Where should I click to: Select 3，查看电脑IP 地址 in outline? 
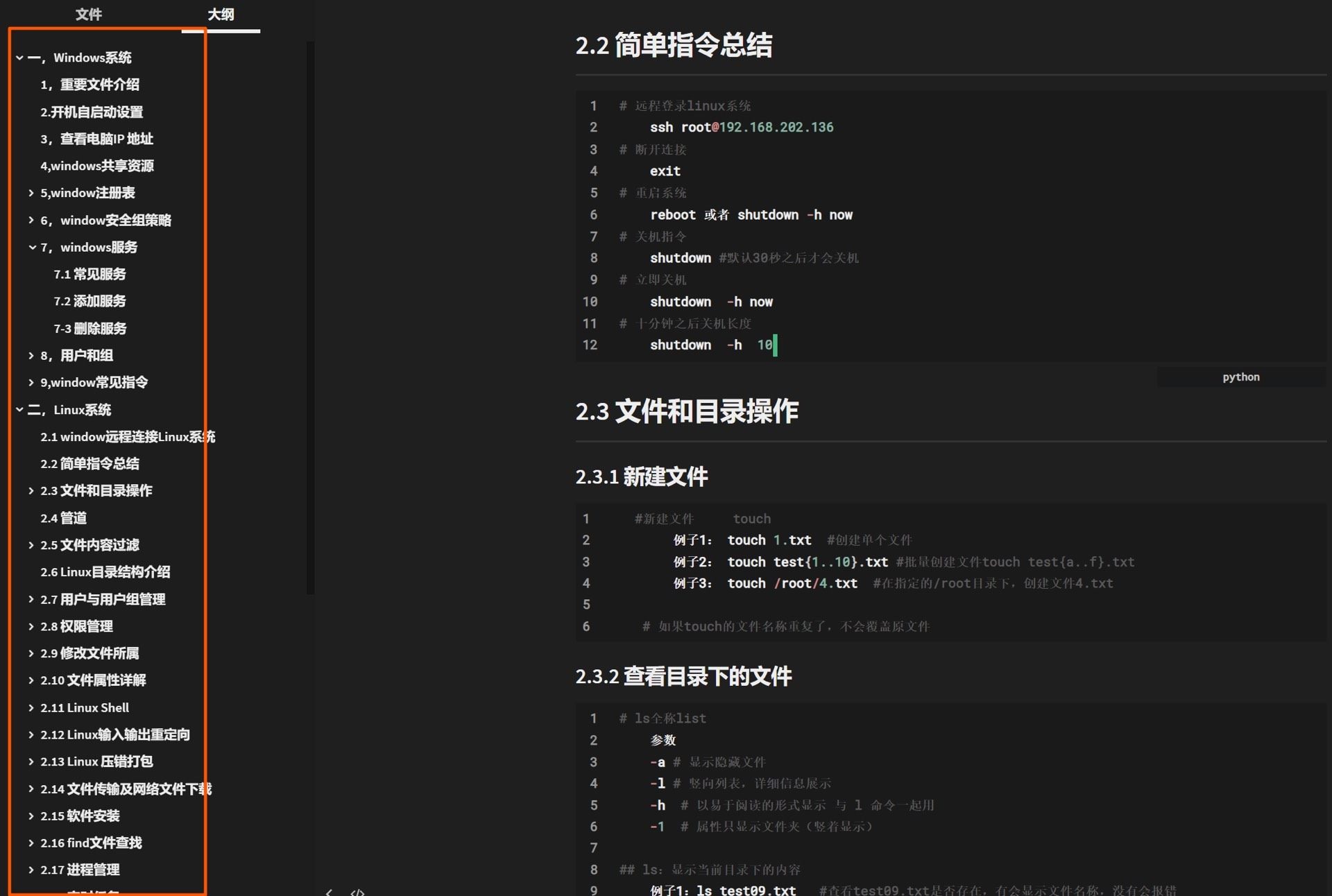pos(96,139)
